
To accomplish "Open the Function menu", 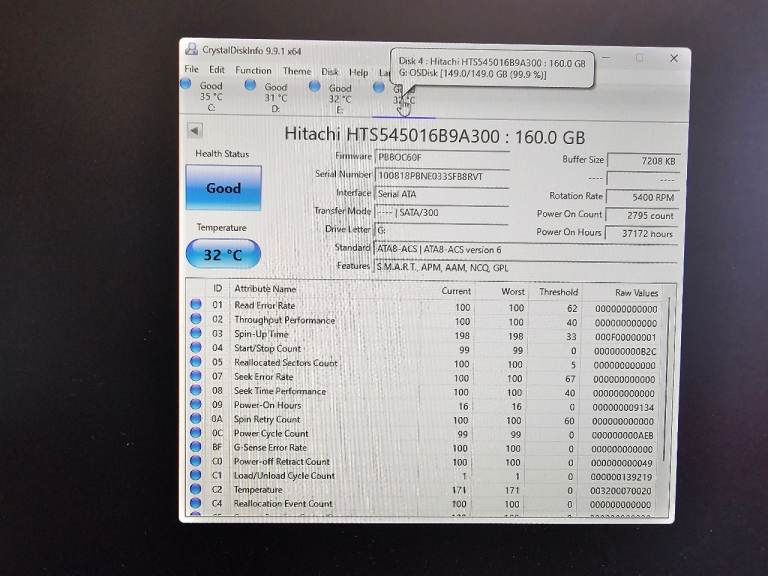I will tap(253, 70).
